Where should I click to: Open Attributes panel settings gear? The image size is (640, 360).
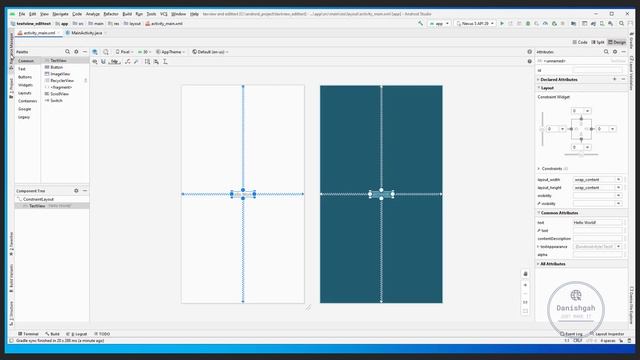[x=615, y=52]
